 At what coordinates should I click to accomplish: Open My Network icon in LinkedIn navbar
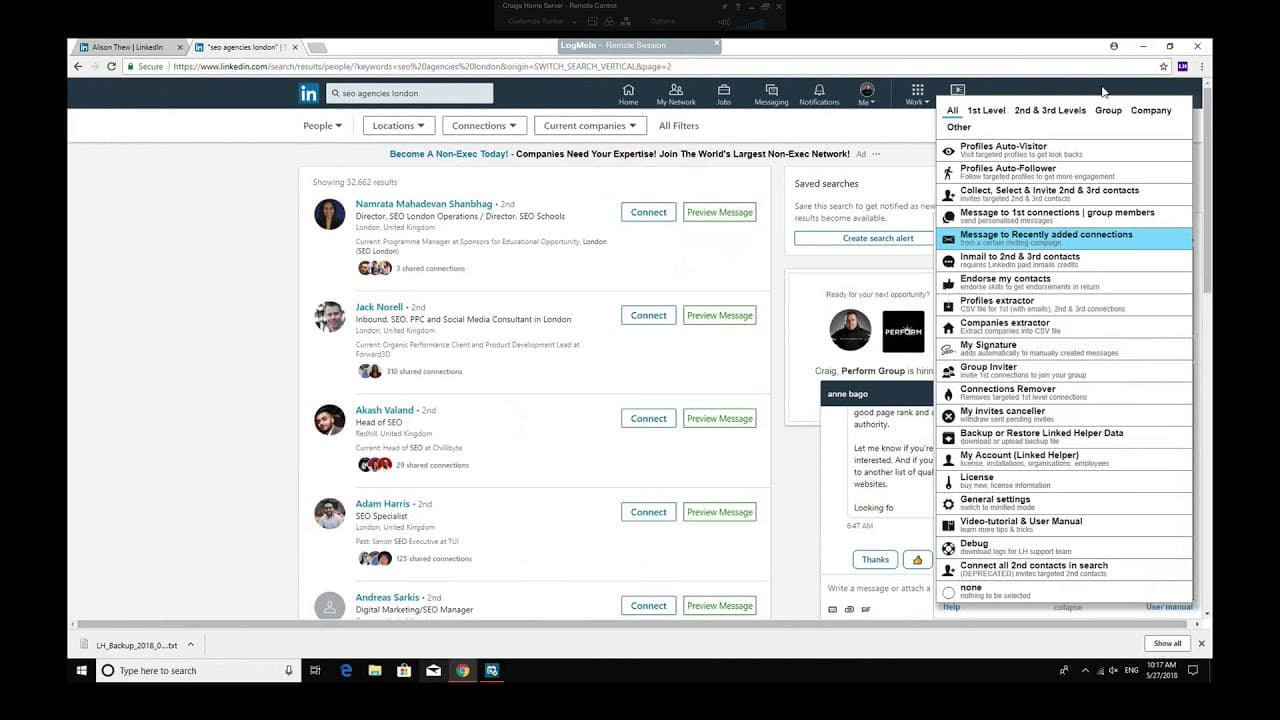pos(676,90)
